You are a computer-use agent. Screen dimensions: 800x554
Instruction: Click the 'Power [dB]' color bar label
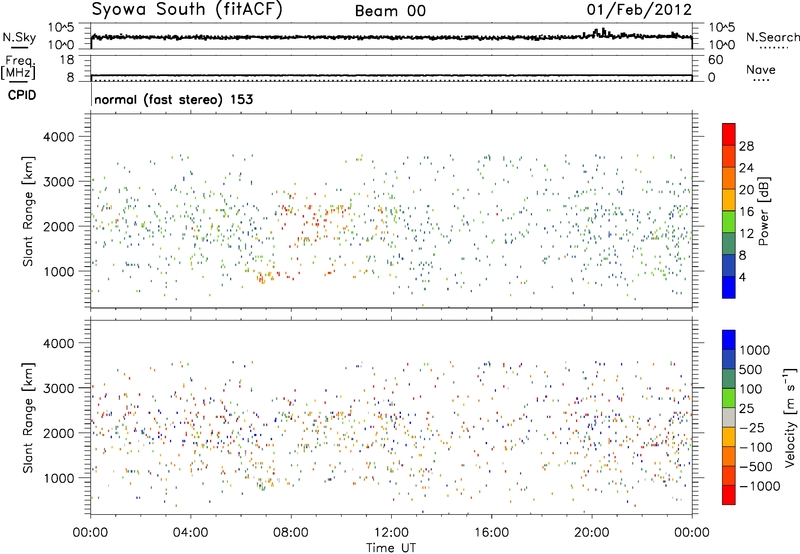(x=764, y=211)
